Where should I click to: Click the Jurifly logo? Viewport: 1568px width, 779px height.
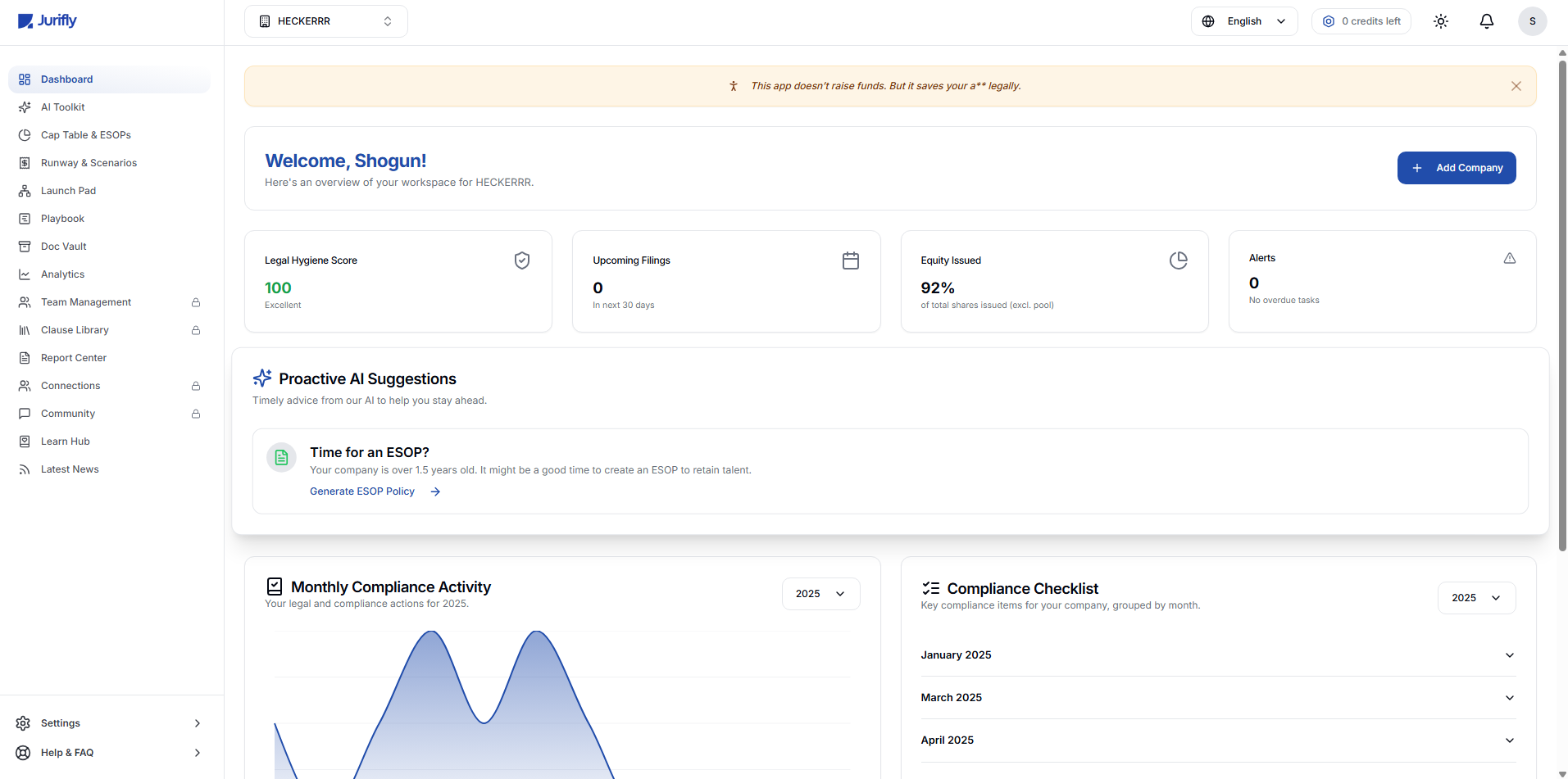point(48,20)
